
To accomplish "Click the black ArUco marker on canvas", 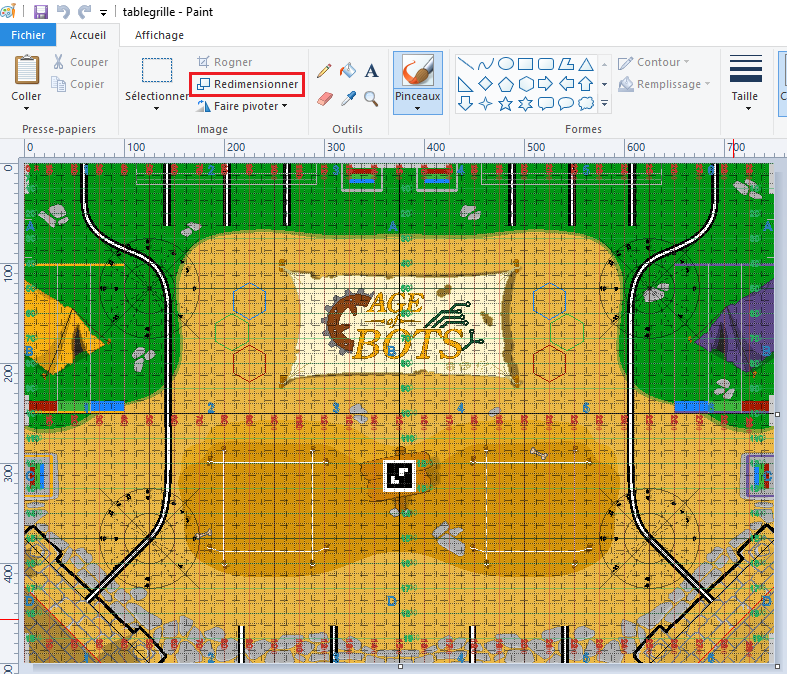I will [x=400, y=475].
